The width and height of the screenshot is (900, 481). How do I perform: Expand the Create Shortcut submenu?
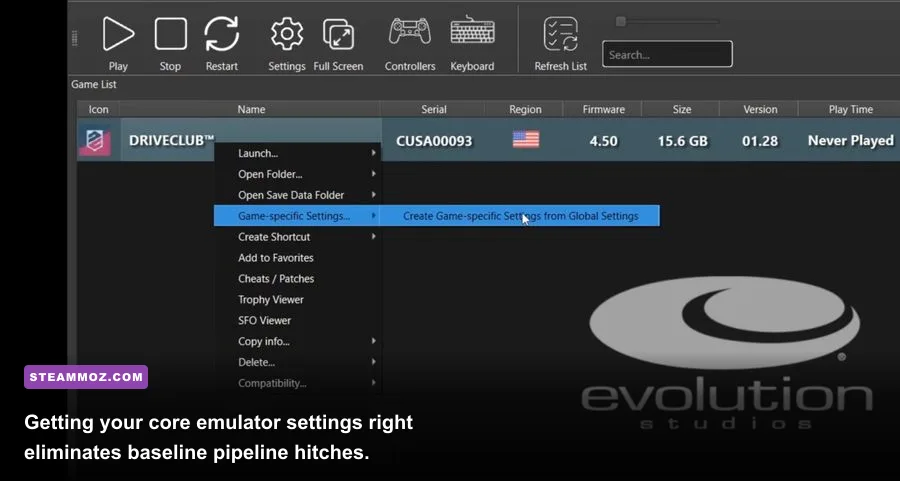tap(297, 236)
